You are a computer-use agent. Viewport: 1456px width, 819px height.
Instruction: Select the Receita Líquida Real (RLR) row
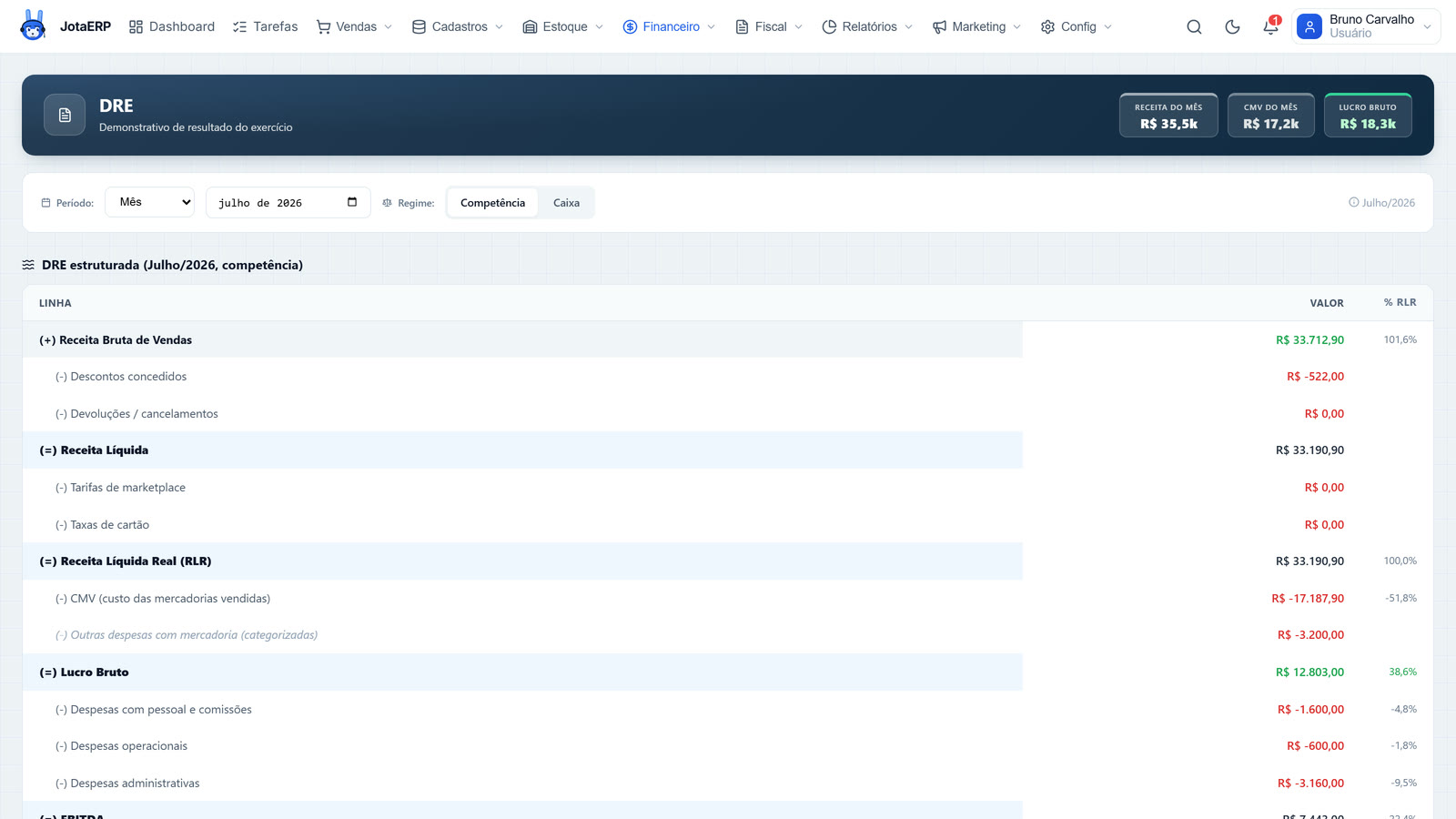point(727,561)
